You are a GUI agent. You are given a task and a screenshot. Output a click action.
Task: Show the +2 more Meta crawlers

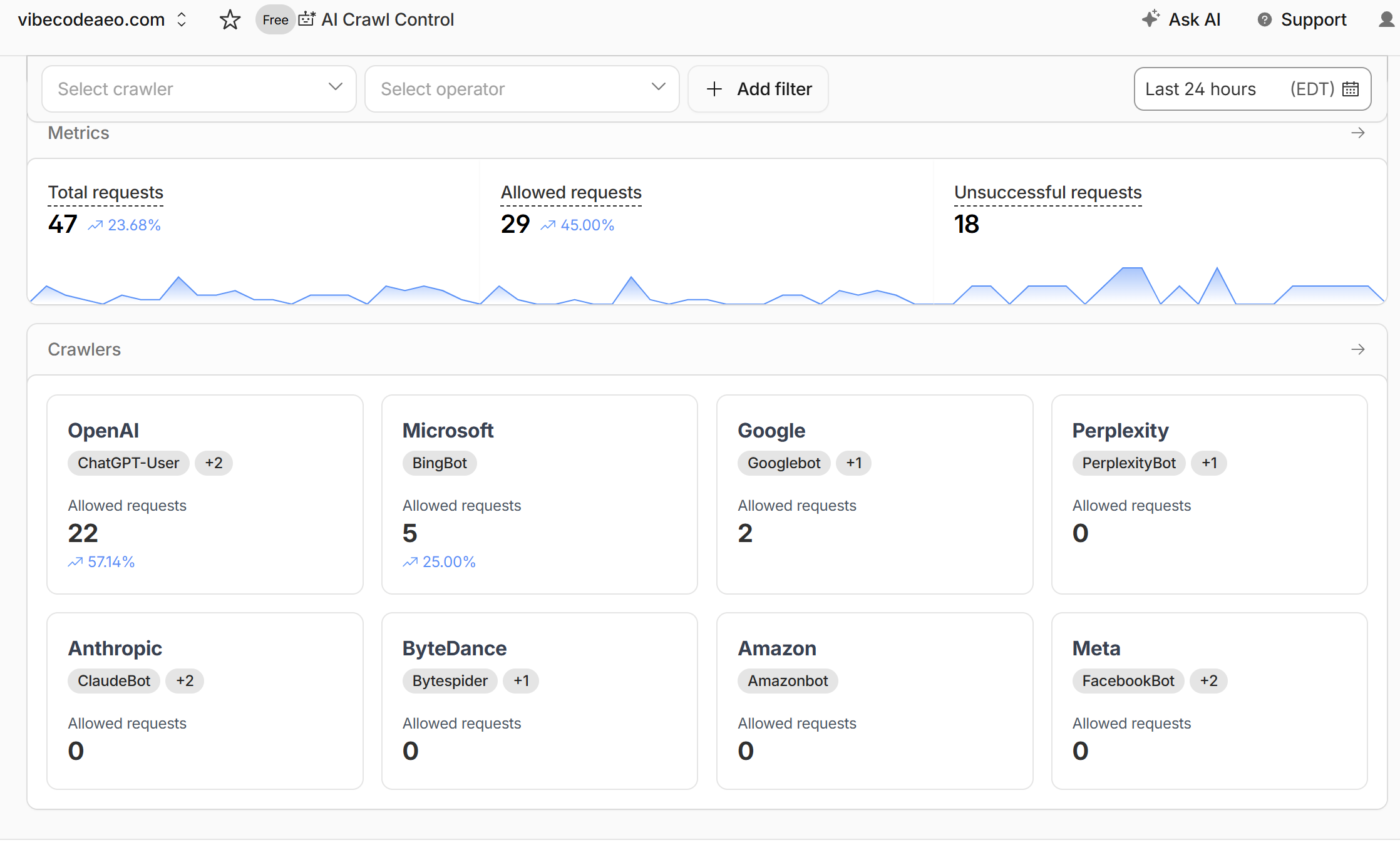(1209, 681)
